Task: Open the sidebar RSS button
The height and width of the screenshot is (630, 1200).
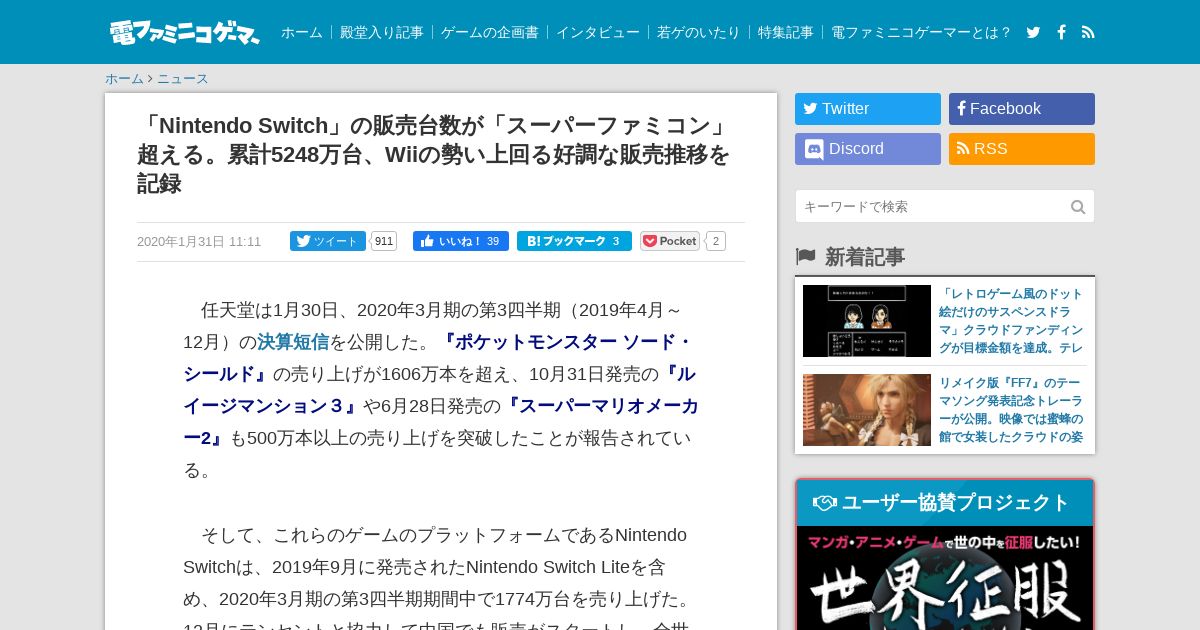Action: pyautogui.click(x=1022, y=149)
